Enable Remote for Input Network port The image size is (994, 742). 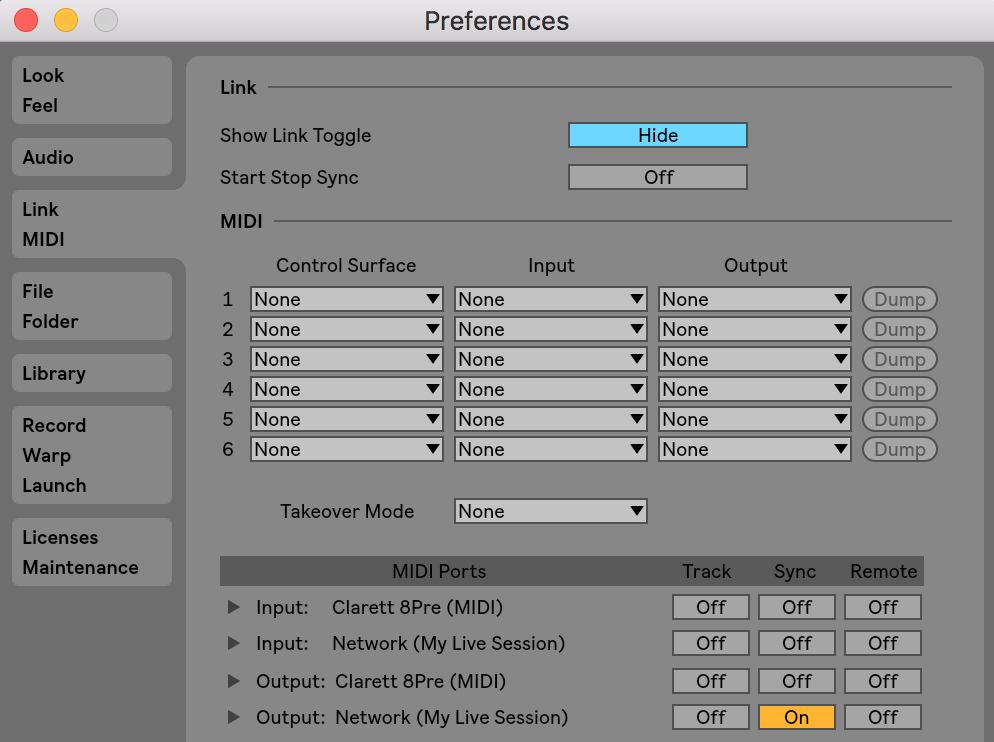click(x=882, y=643)
